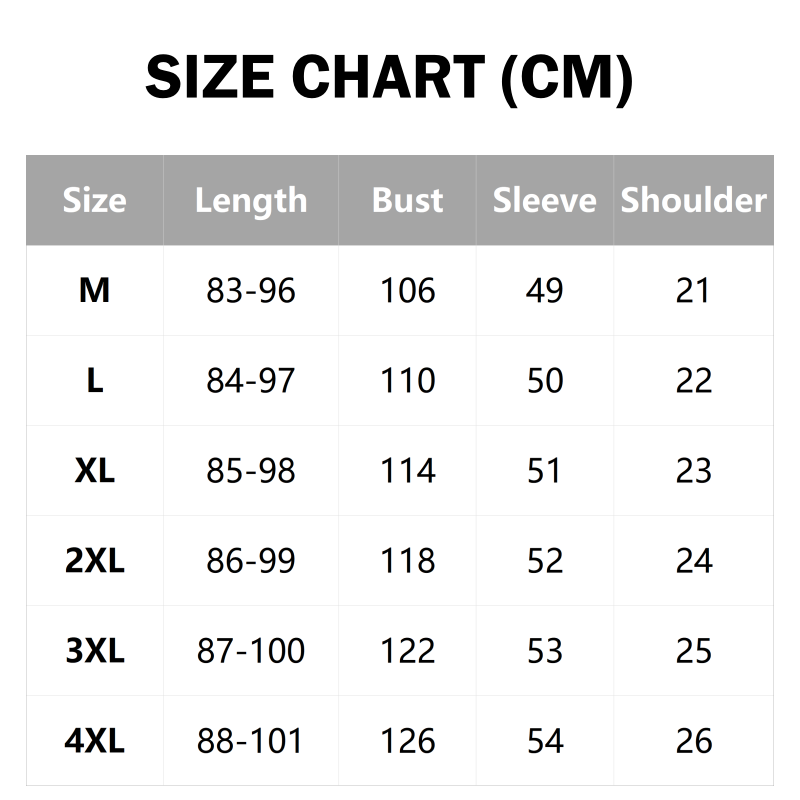
Task: Click the M size row label
Action: (94, 290)
